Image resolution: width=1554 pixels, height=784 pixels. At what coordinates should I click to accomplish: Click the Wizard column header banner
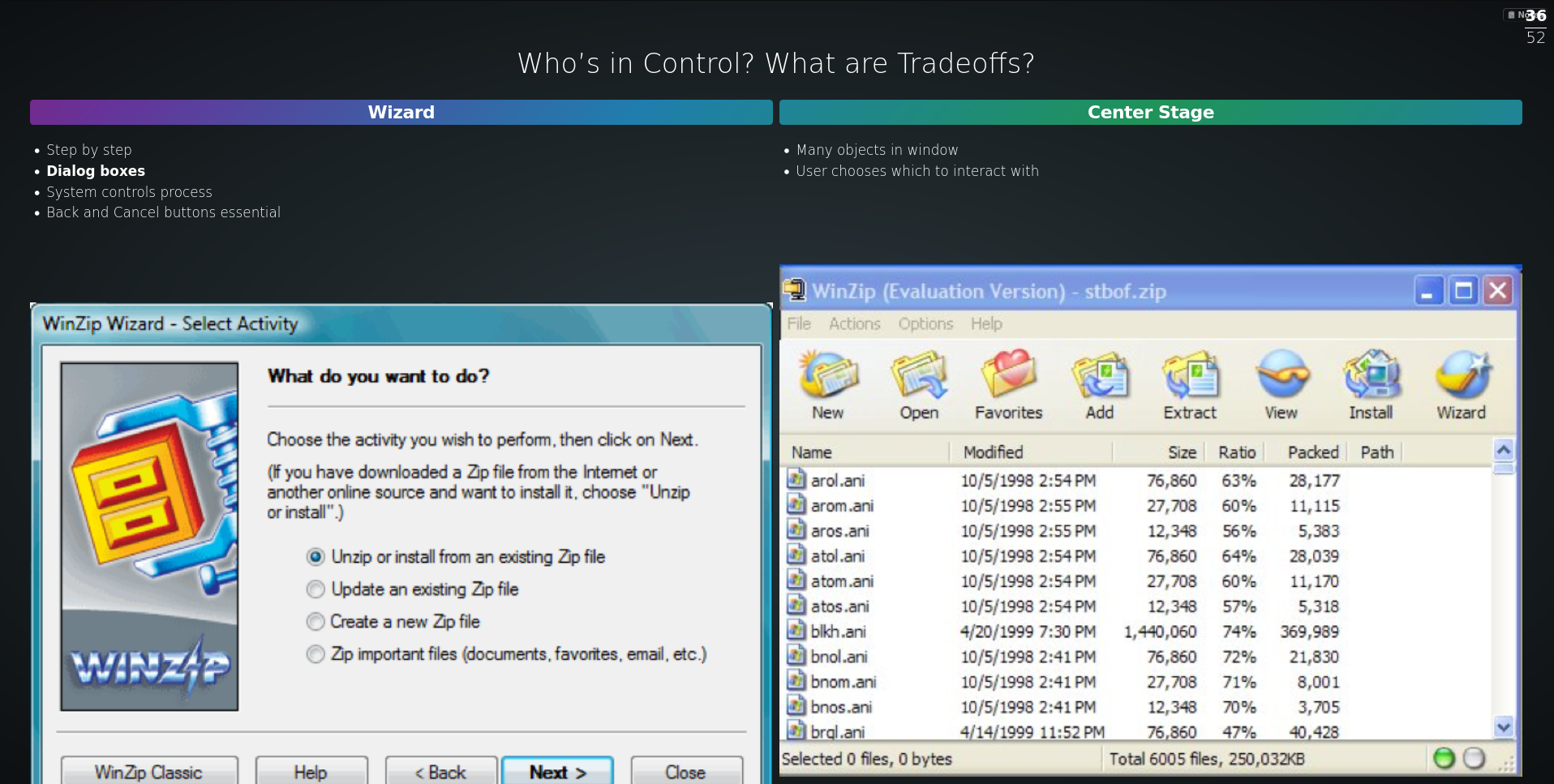[x=401, y=112]
